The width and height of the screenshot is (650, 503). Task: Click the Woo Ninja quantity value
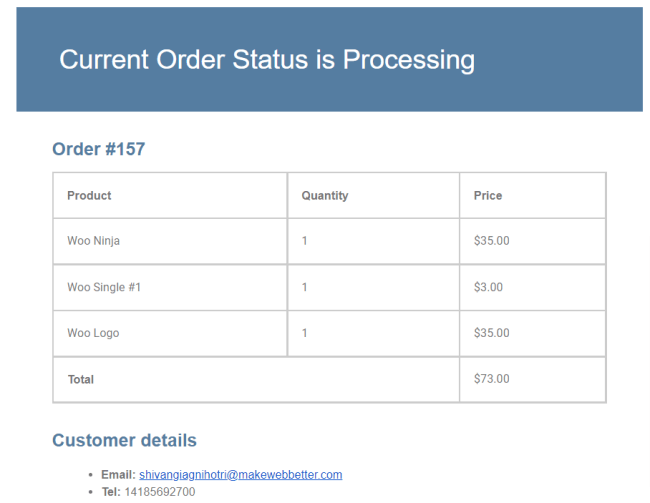(x=305, y=241)
